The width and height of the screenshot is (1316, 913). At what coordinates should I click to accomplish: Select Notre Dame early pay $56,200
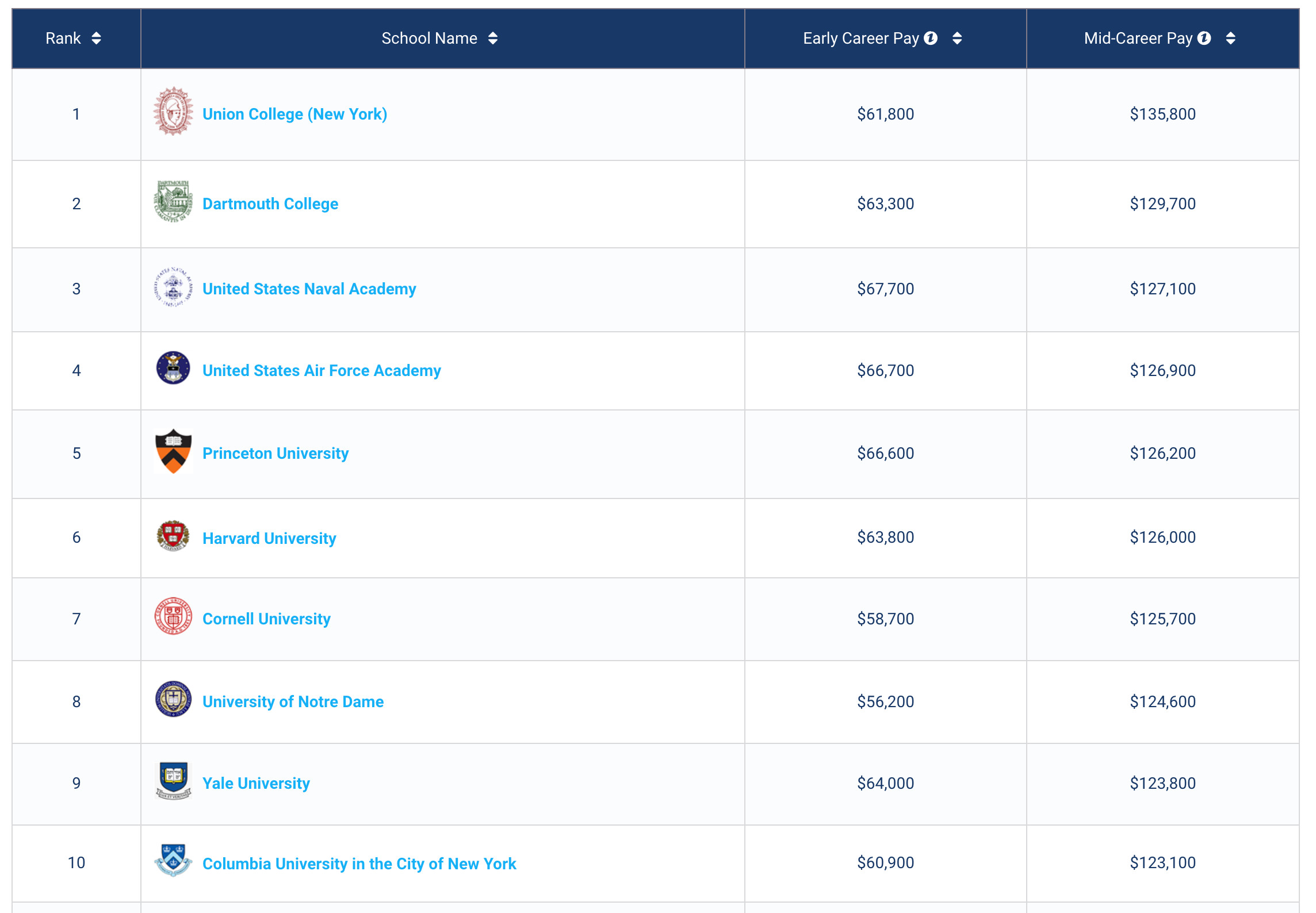click(885, 702)
